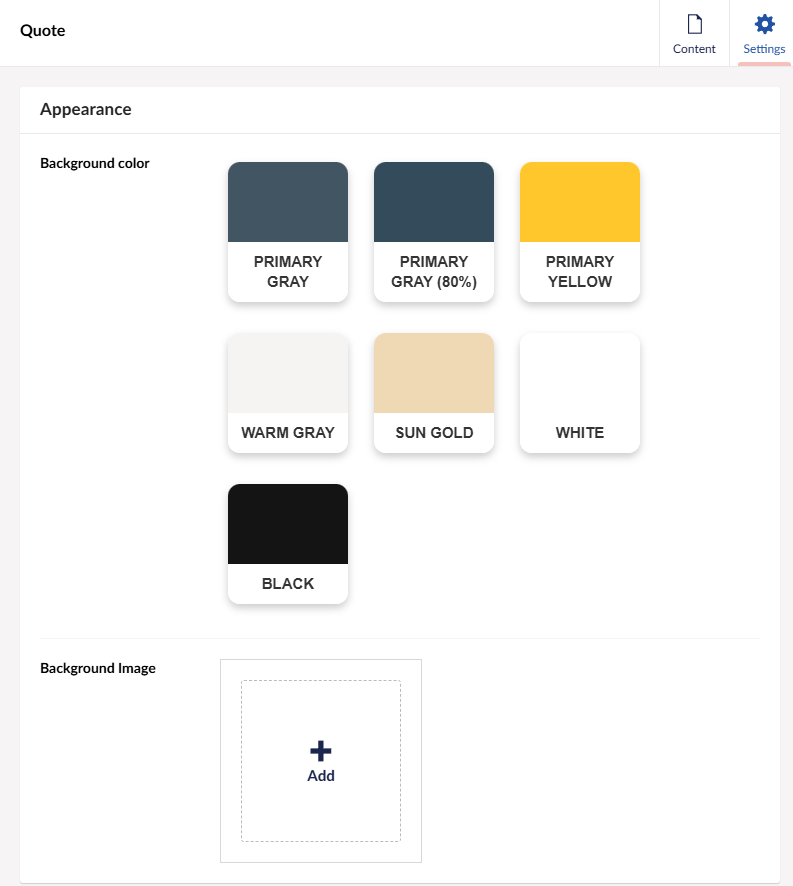793x886 pixels.
Task: Click the Quote title at top
Action: [43, 31]
